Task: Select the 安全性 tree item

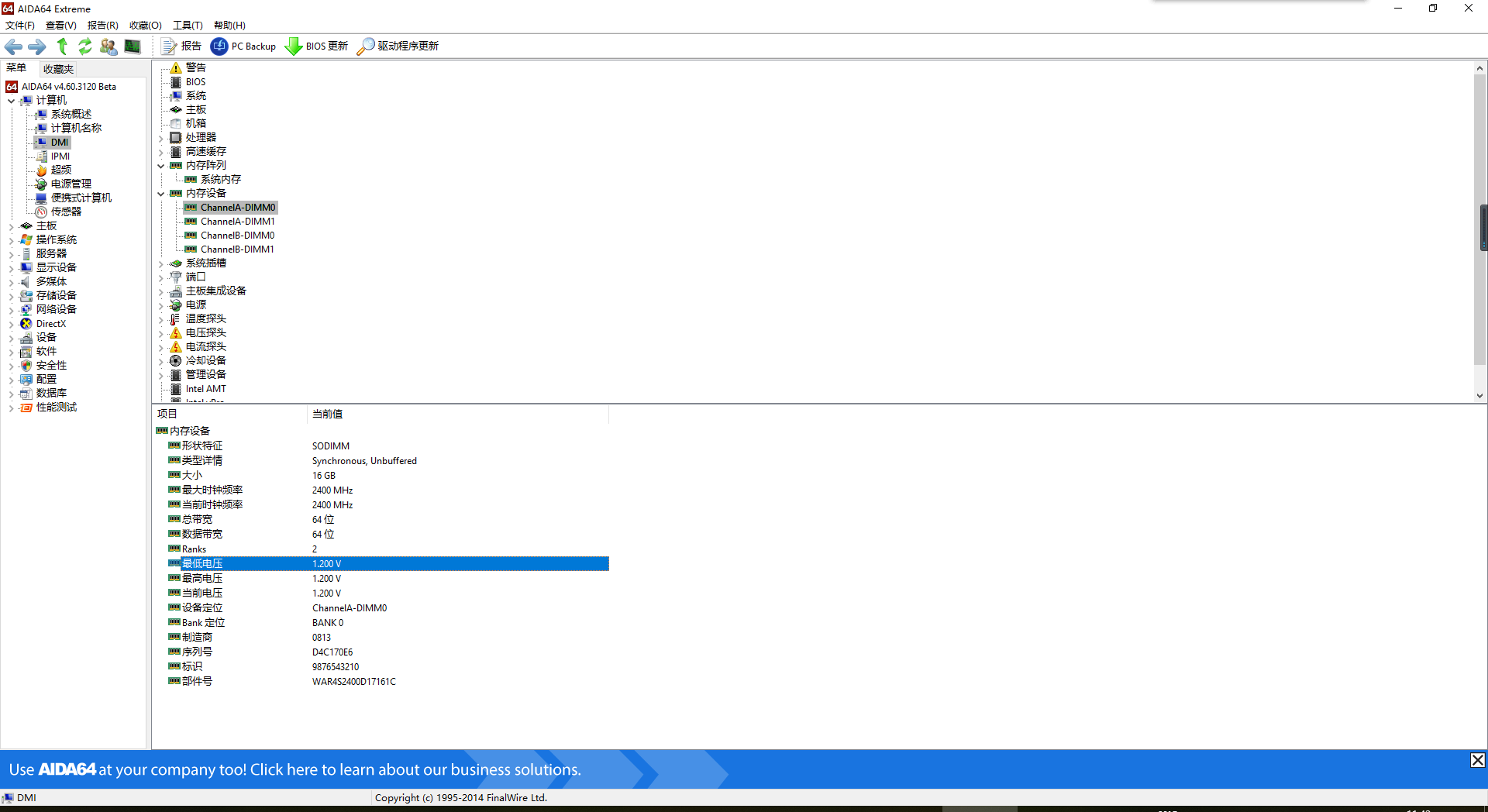Action: tap(51, 366)
